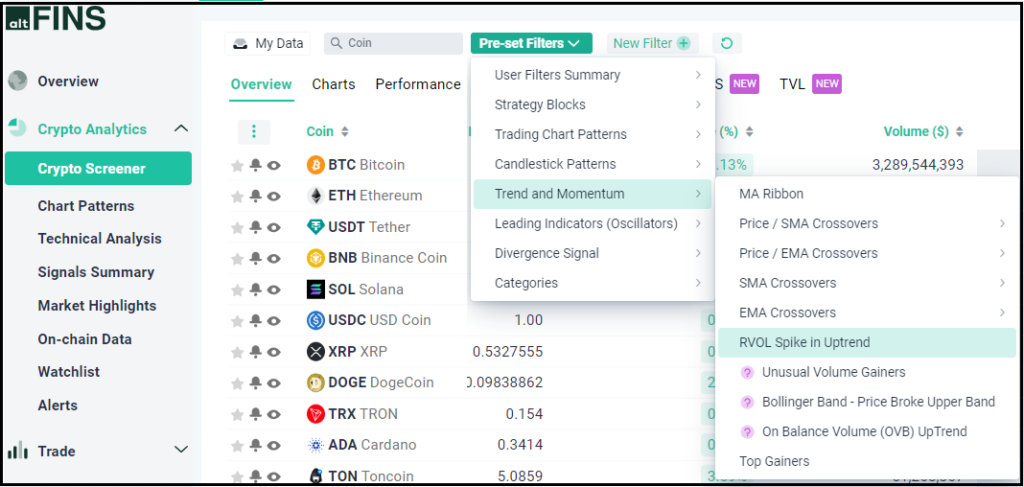Toggle eye watch icon for Tether
Screen dimensions: 1024x487
tap(274, 228)
